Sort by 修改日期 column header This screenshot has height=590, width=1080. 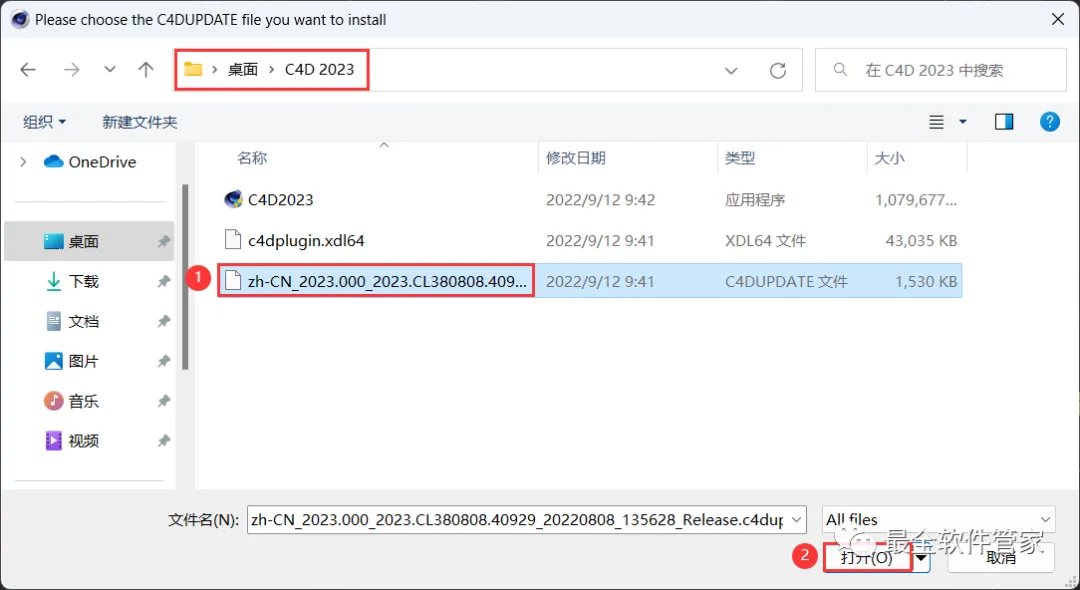[x=576, y=158]
